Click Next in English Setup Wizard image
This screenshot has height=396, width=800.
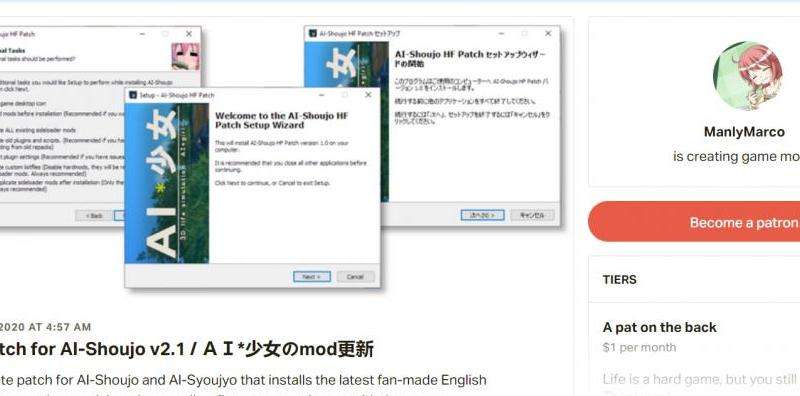coord(311,277)
